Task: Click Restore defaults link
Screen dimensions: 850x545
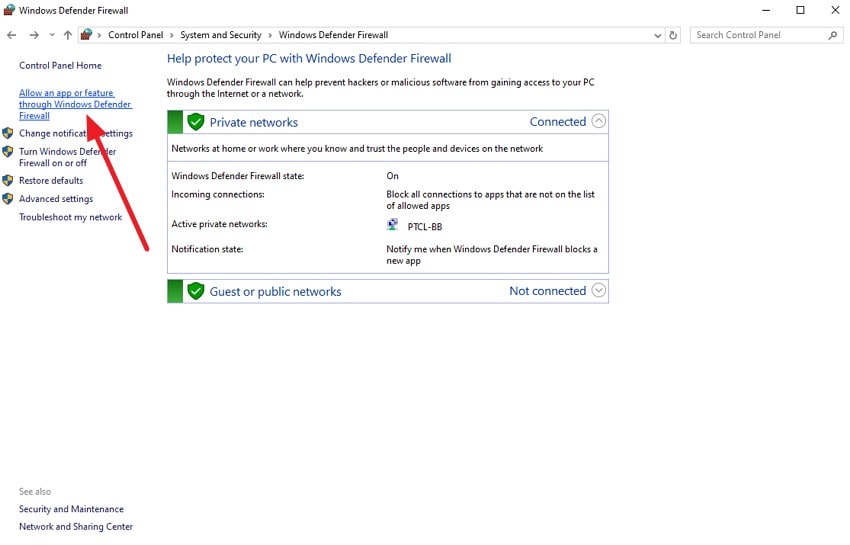Action: [x=51, y=180]
